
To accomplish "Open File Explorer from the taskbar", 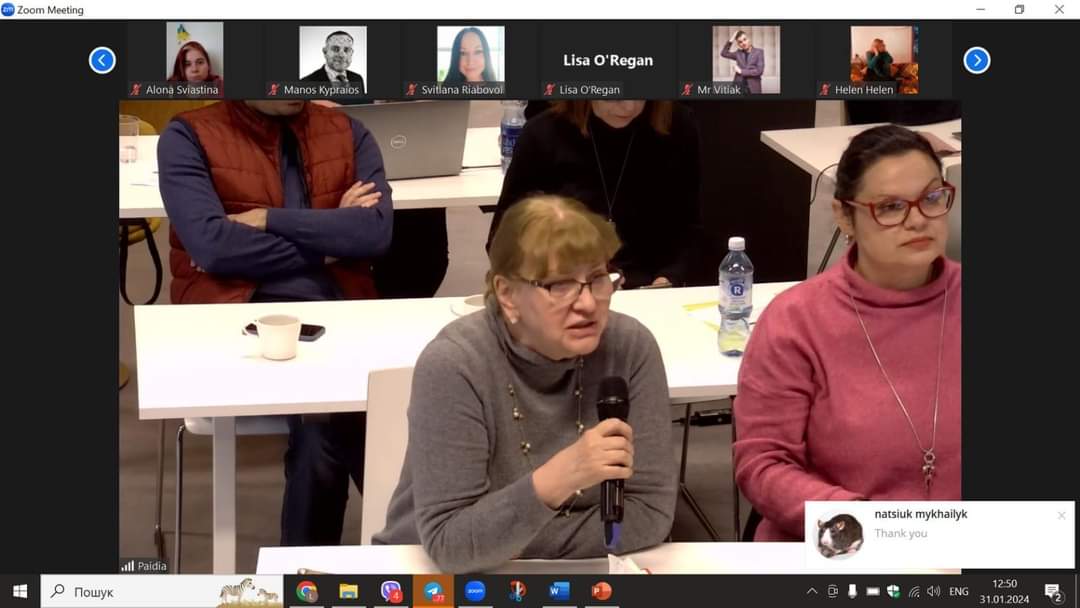I will click(348, 591).
